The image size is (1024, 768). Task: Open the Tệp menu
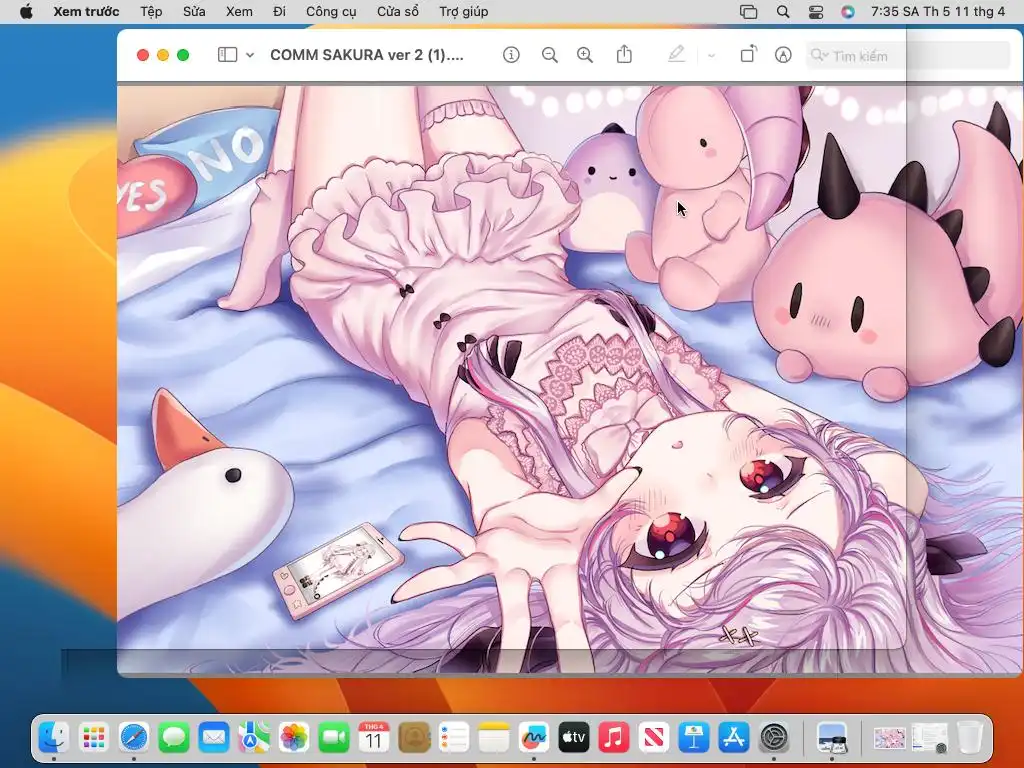(151, 12)
